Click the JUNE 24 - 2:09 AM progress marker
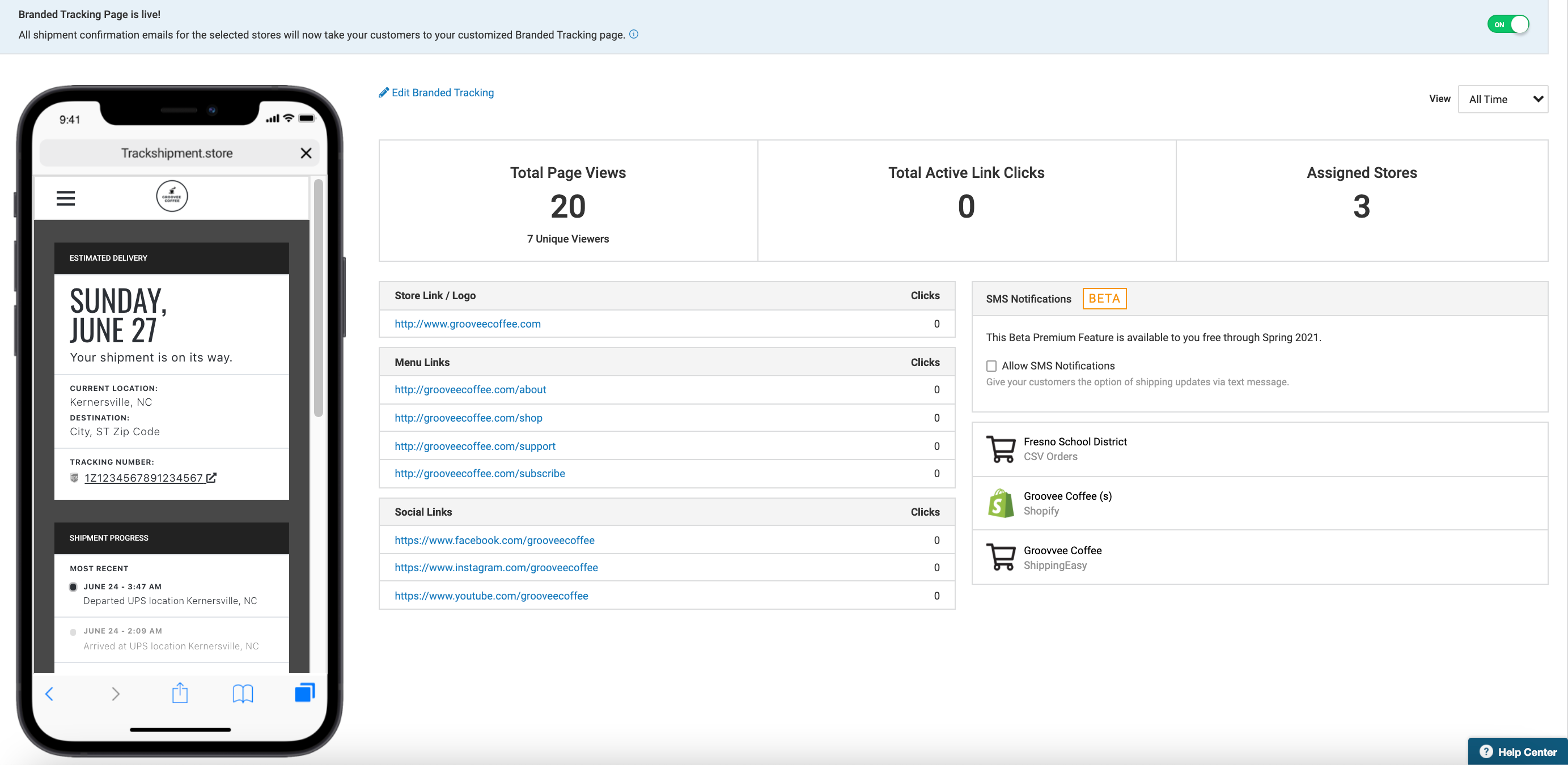This screenshot has width=1568, height=765. pos(73,632)
